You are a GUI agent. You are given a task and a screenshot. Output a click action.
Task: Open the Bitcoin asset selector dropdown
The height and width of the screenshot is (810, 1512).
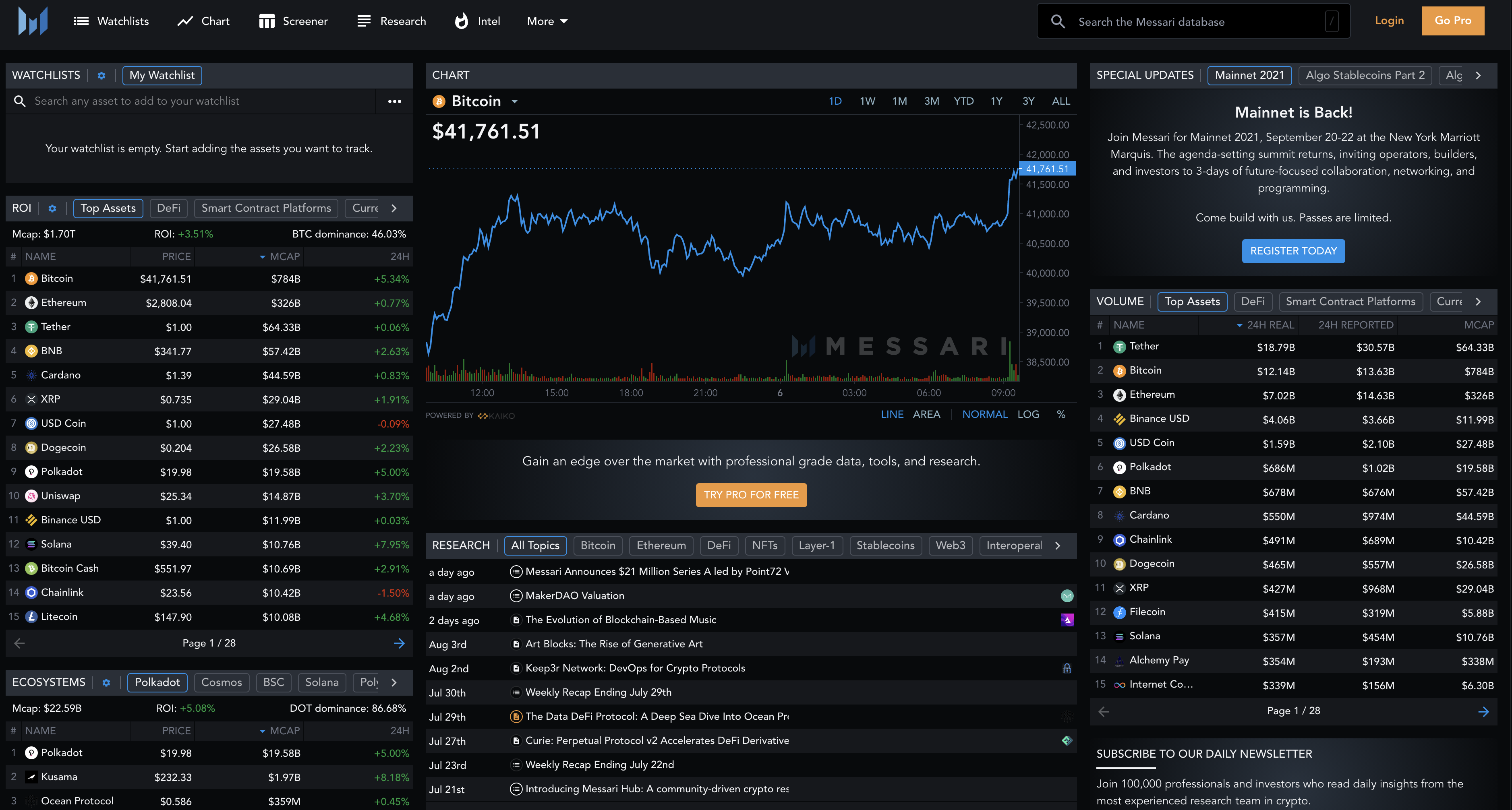coord(515,101)
